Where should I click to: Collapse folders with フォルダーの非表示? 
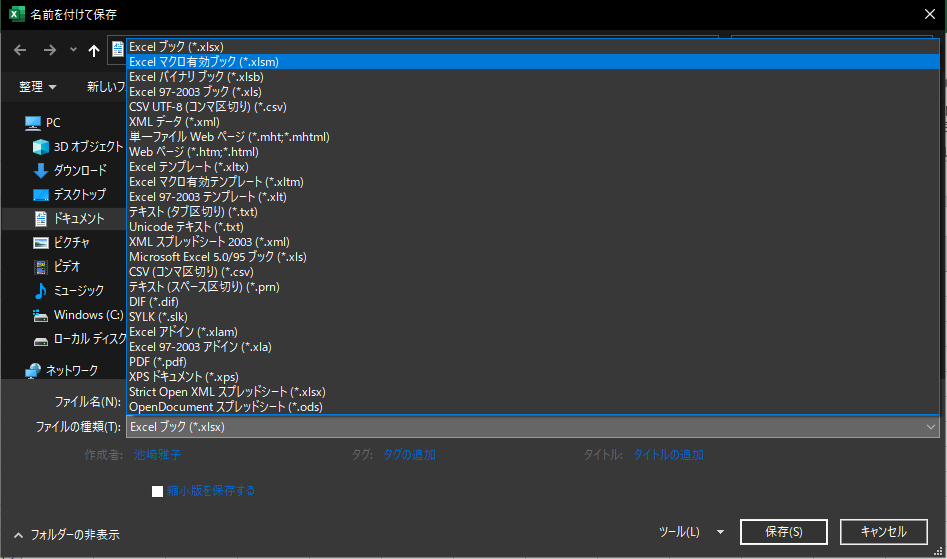[67, 535]
